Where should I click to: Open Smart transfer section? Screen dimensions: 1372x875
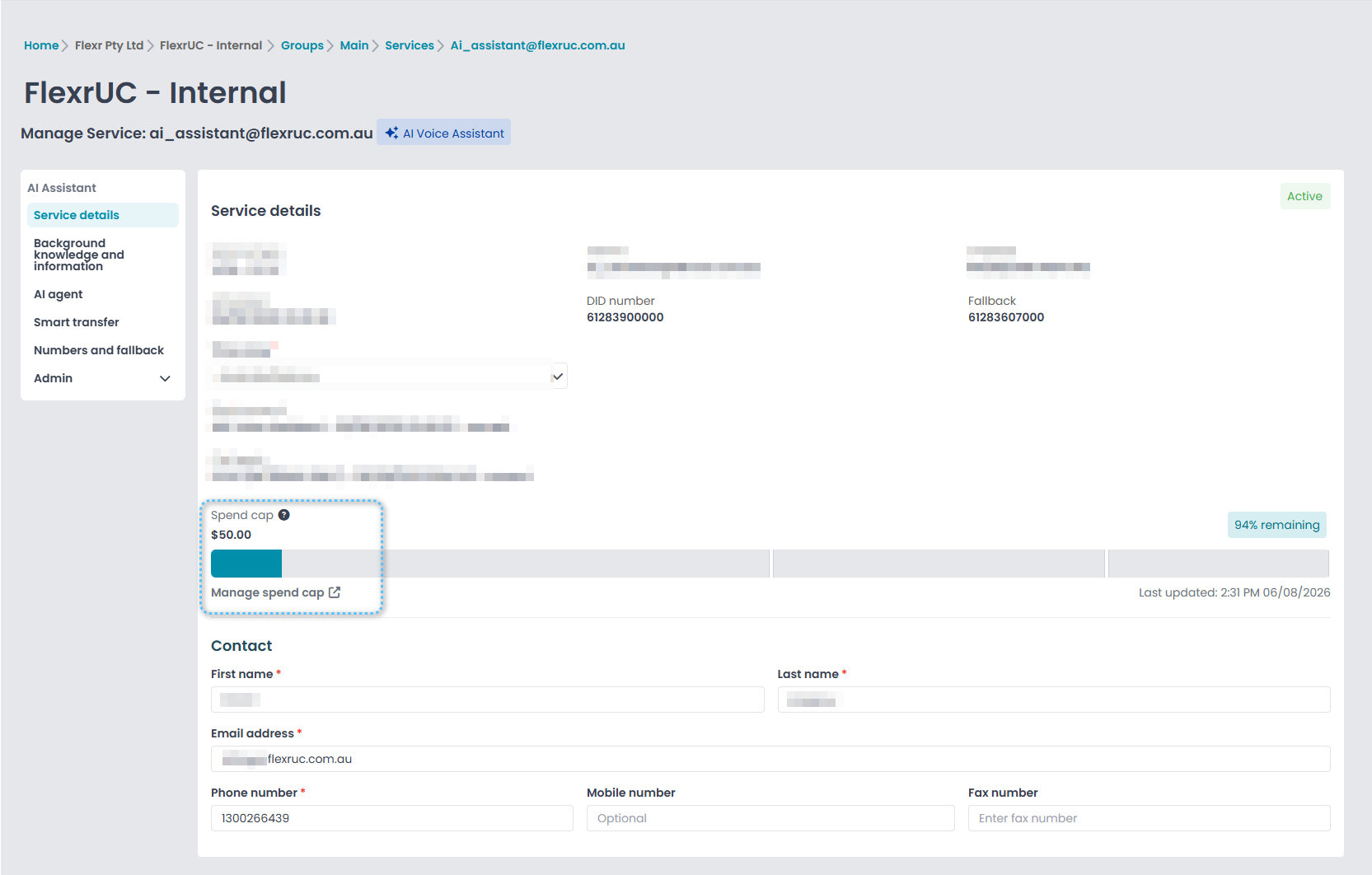click(x=103, y=322)
